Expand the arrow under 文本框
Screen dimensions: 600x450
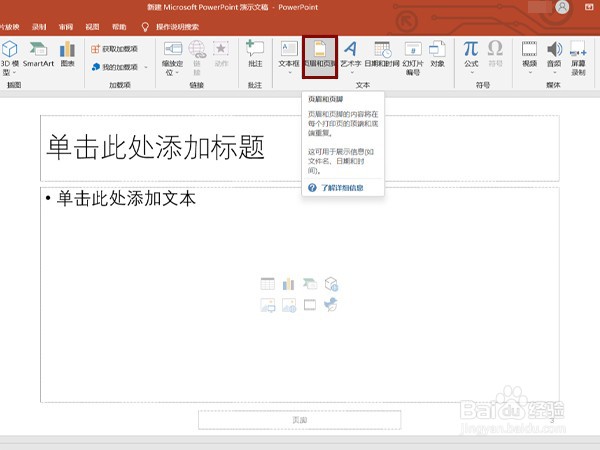tap(289, 72)
